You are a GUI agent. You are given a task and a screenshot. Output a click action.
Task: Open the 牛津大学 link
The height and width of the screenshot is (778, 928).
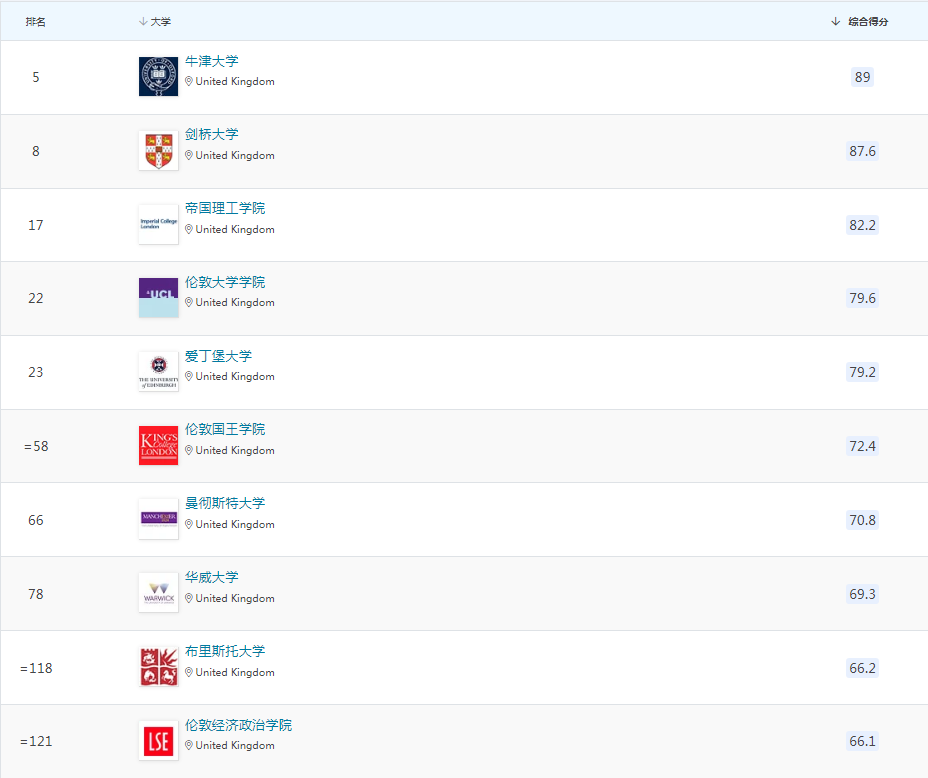[212, 61]
